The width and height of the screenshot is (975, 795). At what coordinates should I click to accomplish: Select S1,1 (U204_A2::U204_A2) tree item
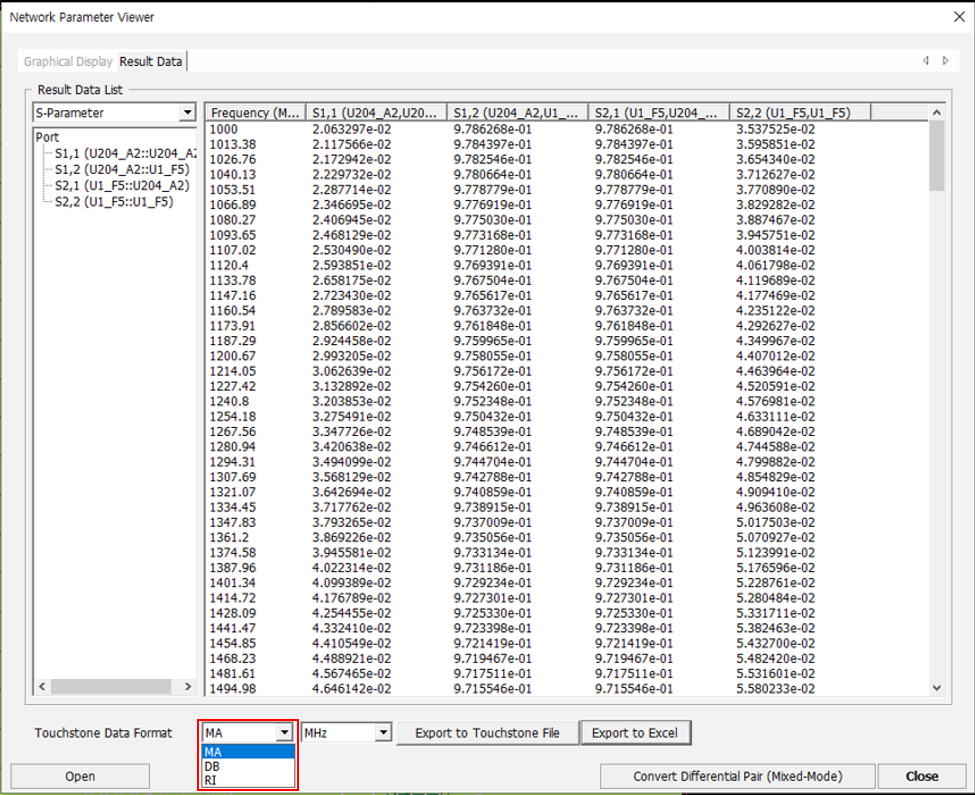pyautogui.click(x=124, y=154)
